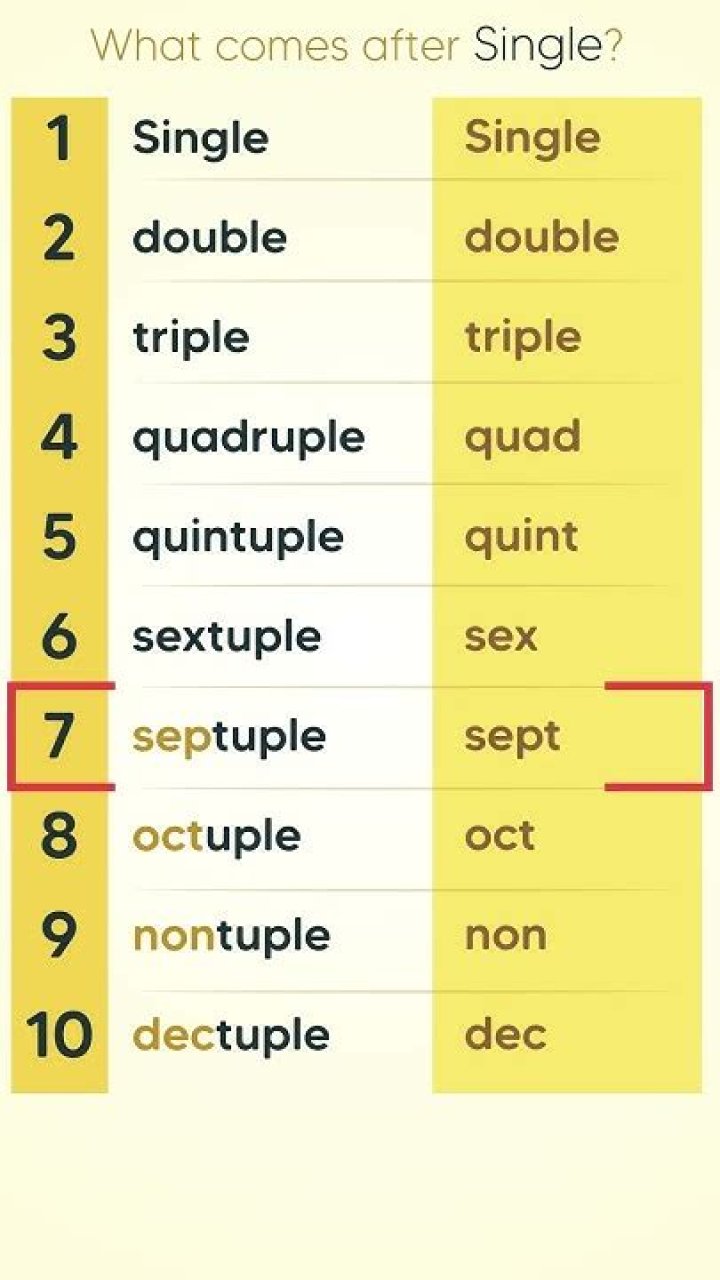Click the word "quintuple"
Screen dimensions: 720x1280
click(238, 538)
